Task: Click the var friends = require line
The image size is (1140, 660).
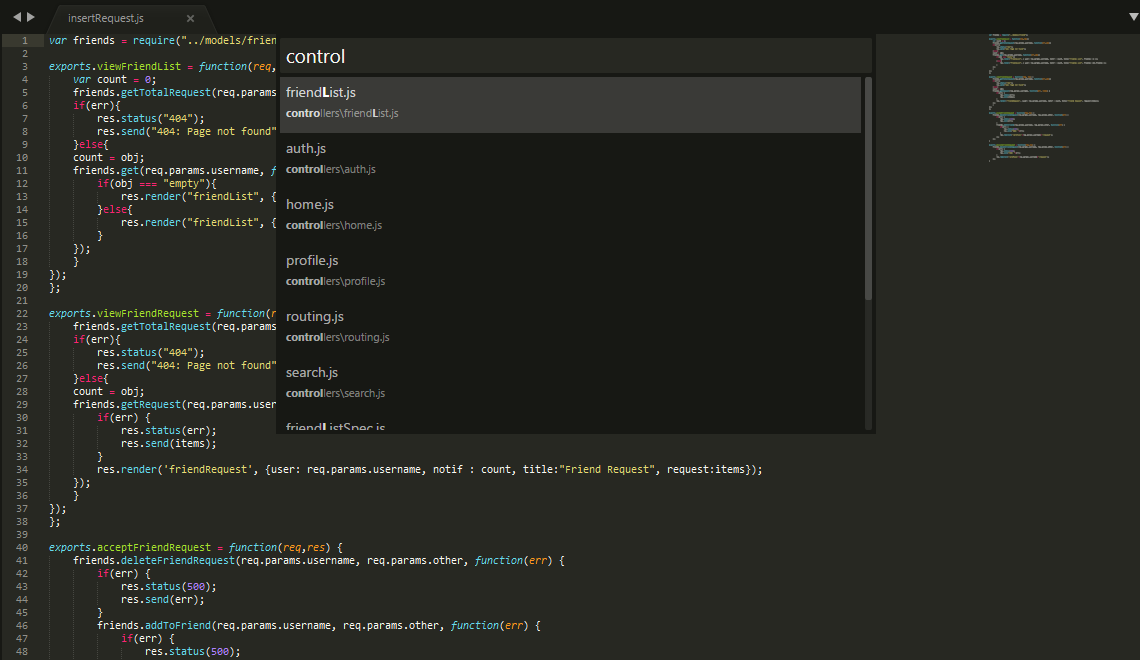Action: [x=162, y=41]
